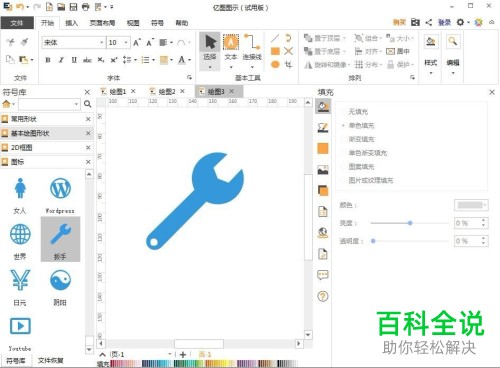This screenshot has width=500, height=368.
Task: Open the help question mark panel
Action: point(323,296)
